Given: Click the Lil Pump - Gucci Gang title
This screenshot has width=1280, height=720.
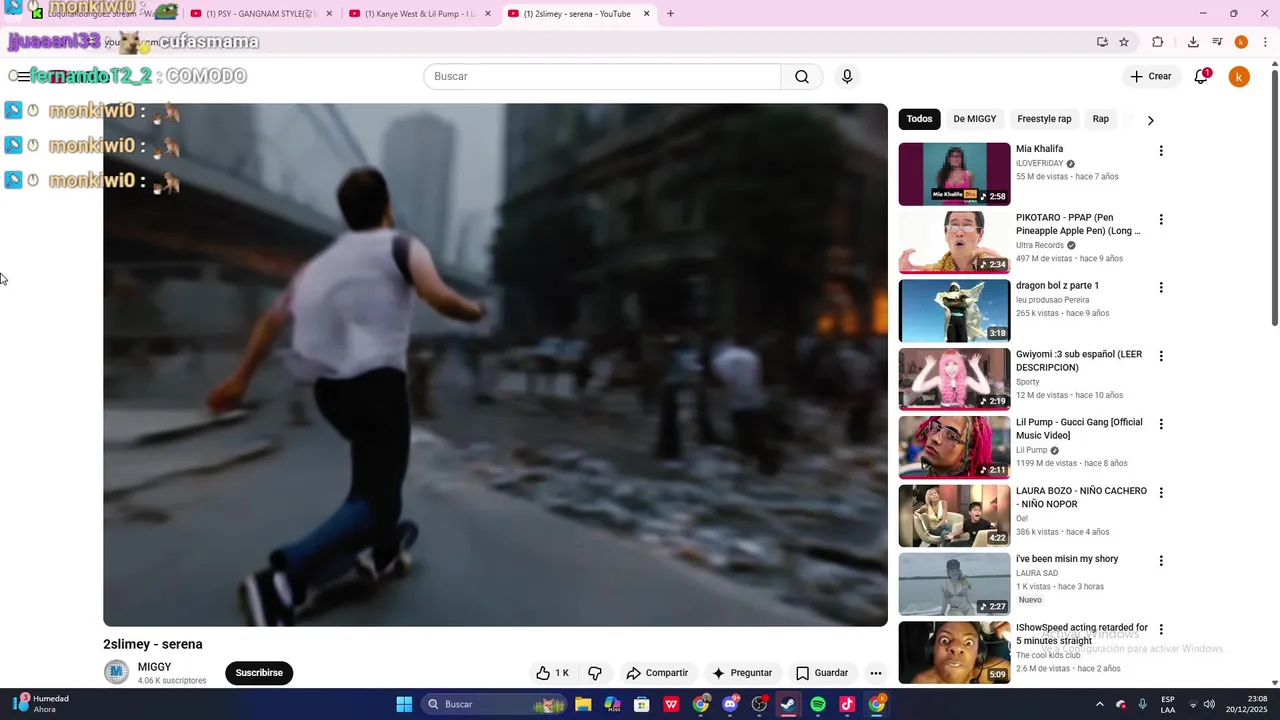Looking at the screenshot, I should coord(1079,429).
